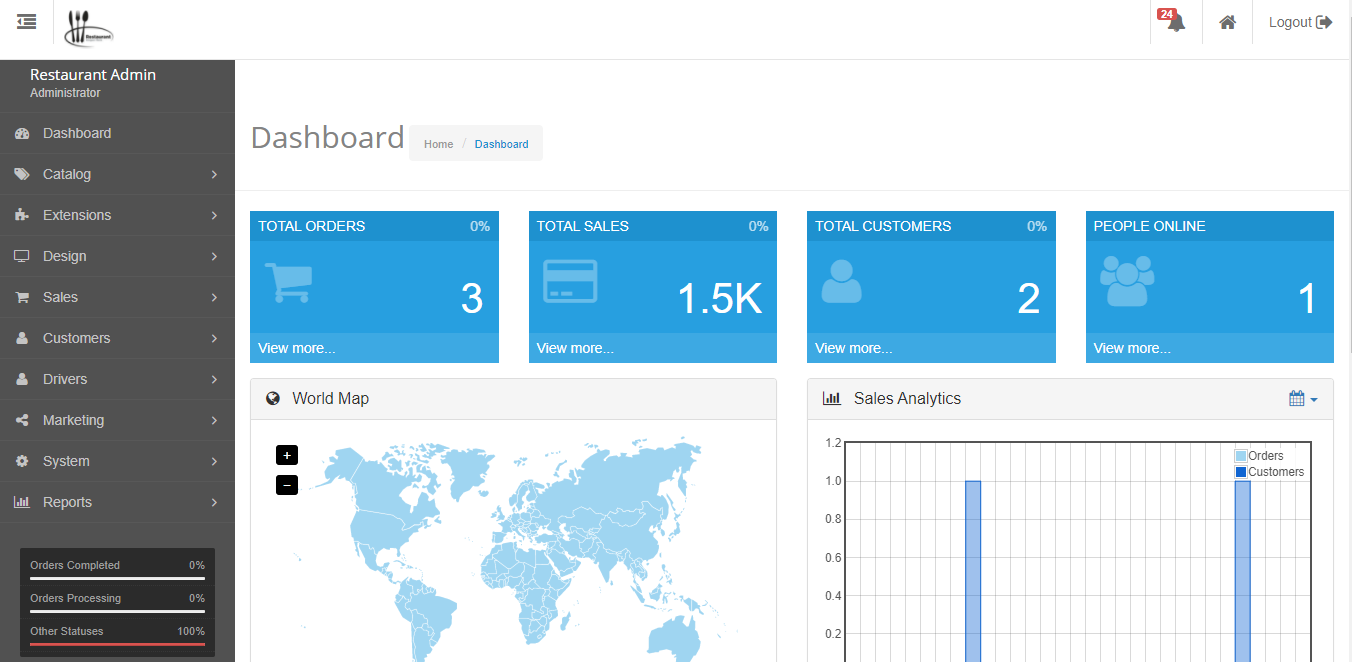Expand Extensions submenu chevron
The width and height of the screenshot is (1352, 662).
pos(214,215)
